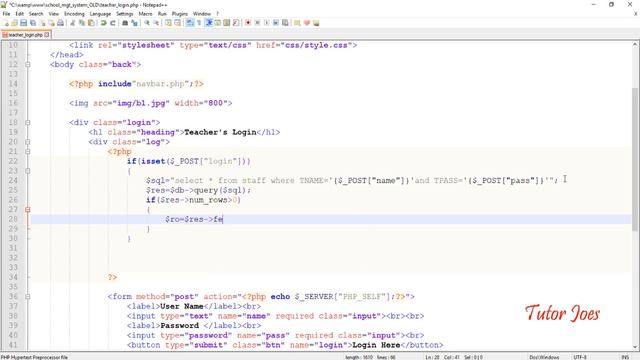
Task: Collapse the body fold on line 12
Action: coord(28,64)
